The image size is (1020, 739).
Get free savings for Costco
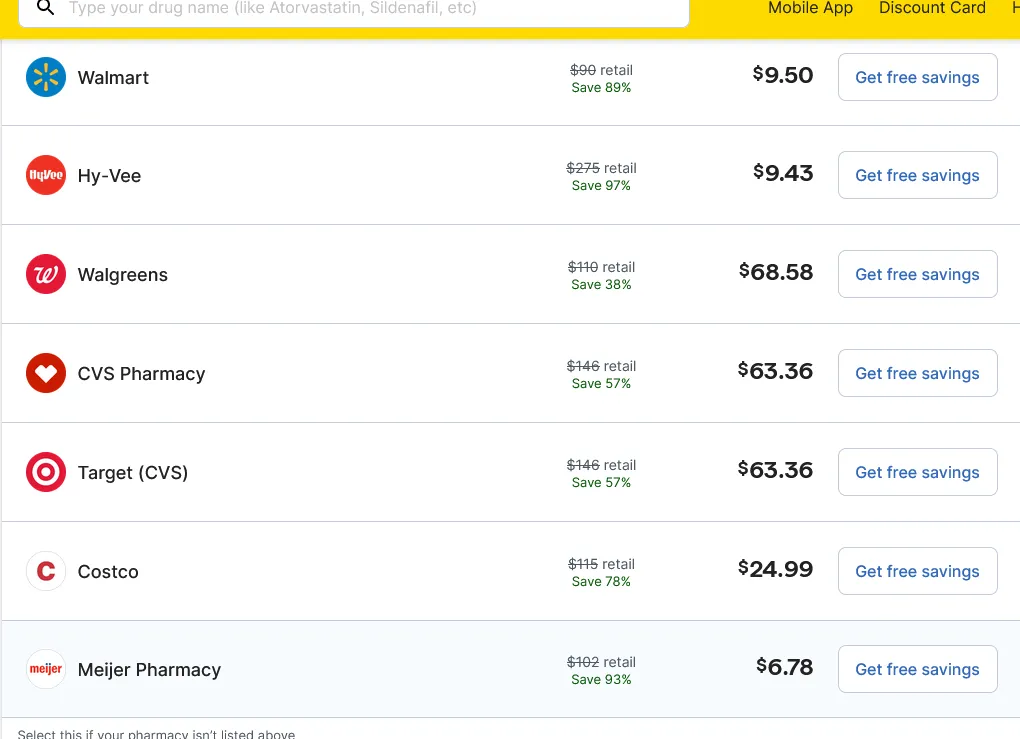tap(917, 572)
